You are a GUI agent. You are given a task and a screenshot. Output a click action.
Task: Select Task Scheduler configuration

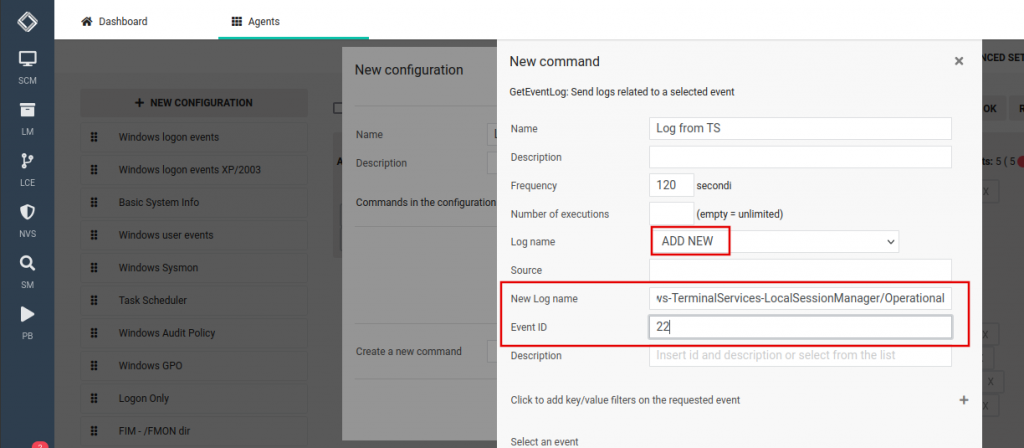point(194,300)
